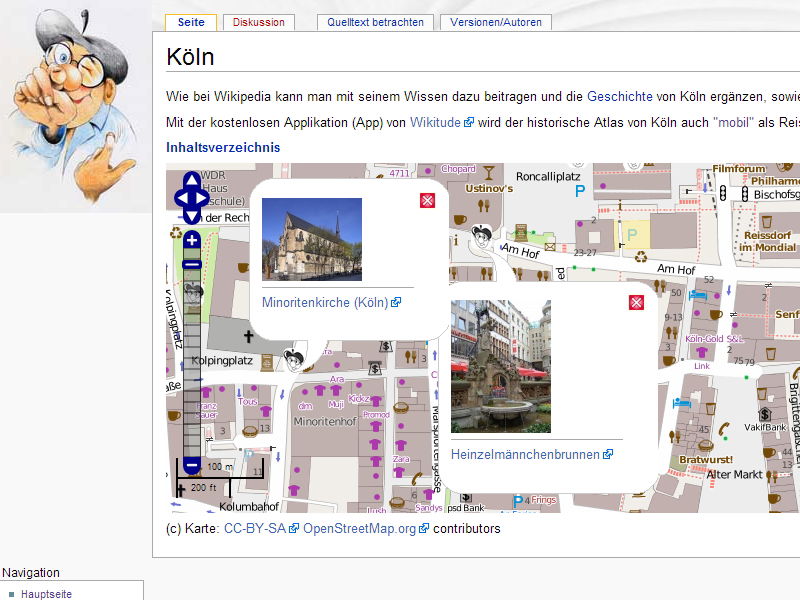Image resolution: width=800 pixels, height=600 pixels.
Task: Click the zoom slider handle on the zoom bar
Action: (192, 264)
